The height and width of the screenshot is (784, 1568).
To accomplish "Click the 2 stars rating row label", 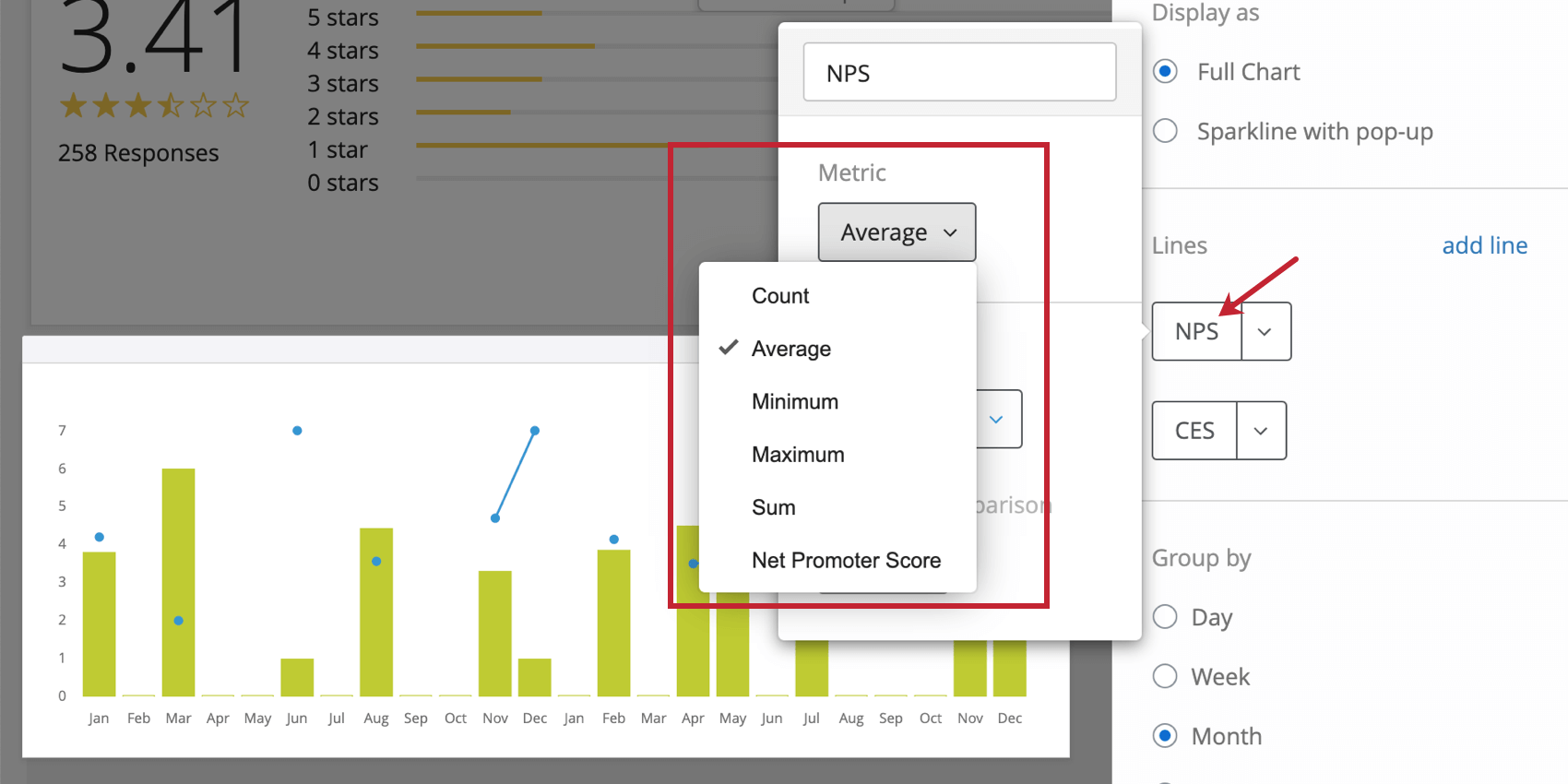I will (x=343, y=117).
